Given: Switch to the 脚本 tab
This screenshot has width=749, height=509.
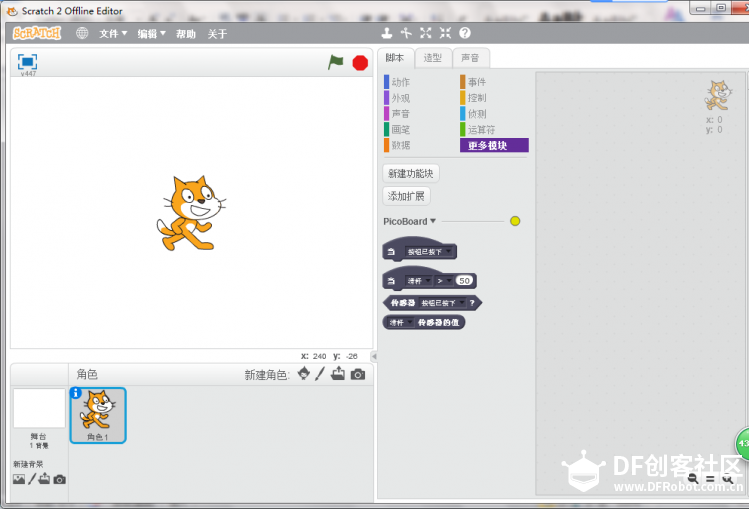Looking at the screenshot, I should click(x=395, y=58).
